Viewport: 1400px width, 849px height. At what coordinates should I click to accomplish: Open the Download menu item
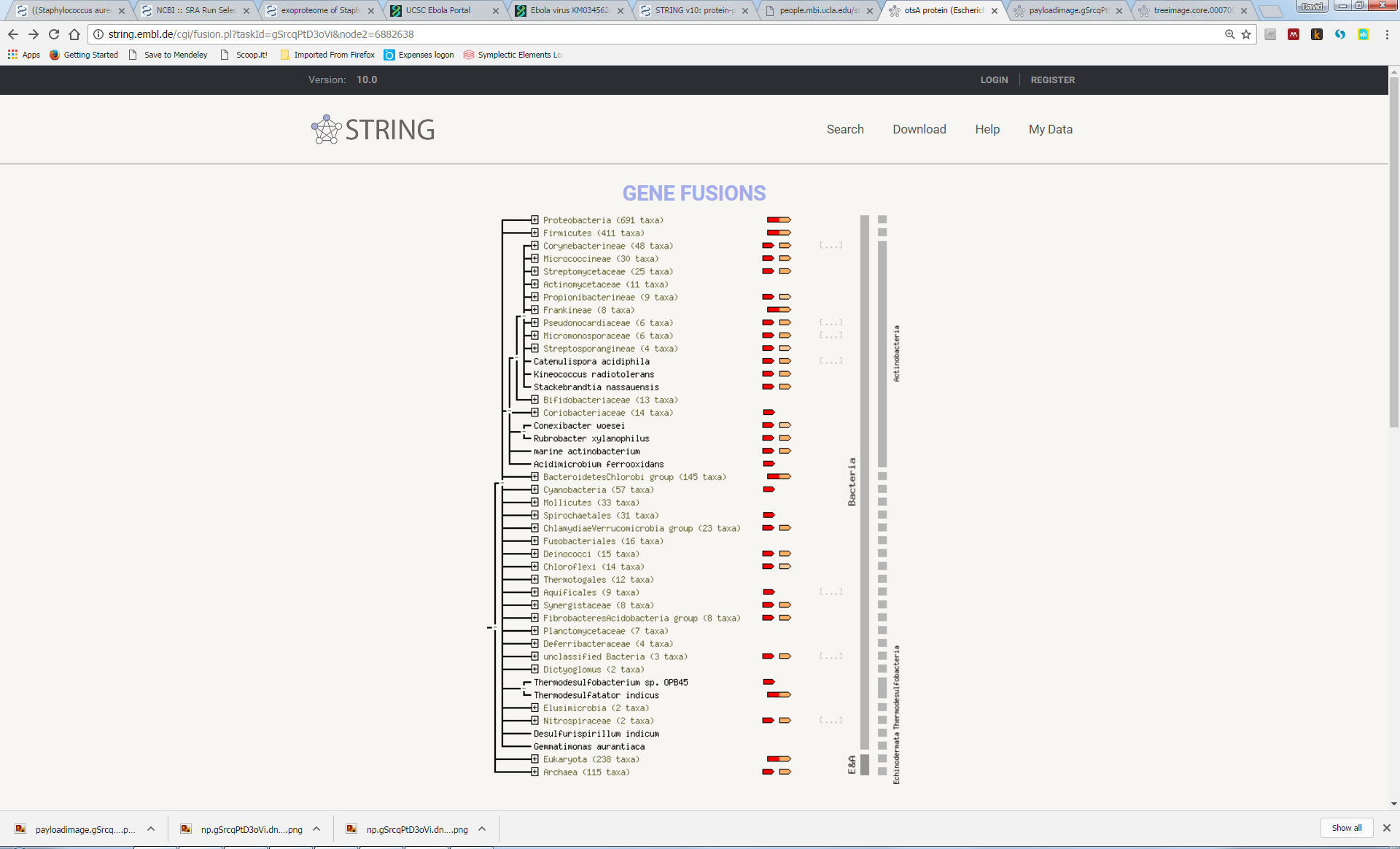[x=919, y=129]
